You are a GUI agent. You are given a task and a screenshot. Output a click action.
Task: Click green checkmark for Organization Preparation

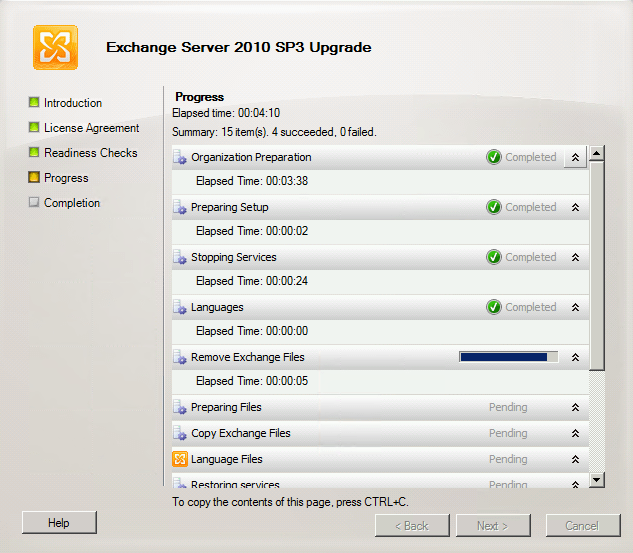point(494,157)
